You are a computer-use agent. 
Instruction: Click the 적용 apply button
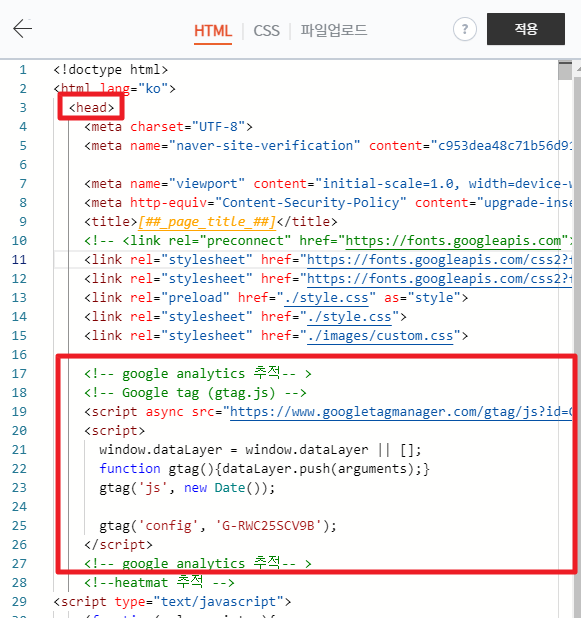[x=526, y=29]
